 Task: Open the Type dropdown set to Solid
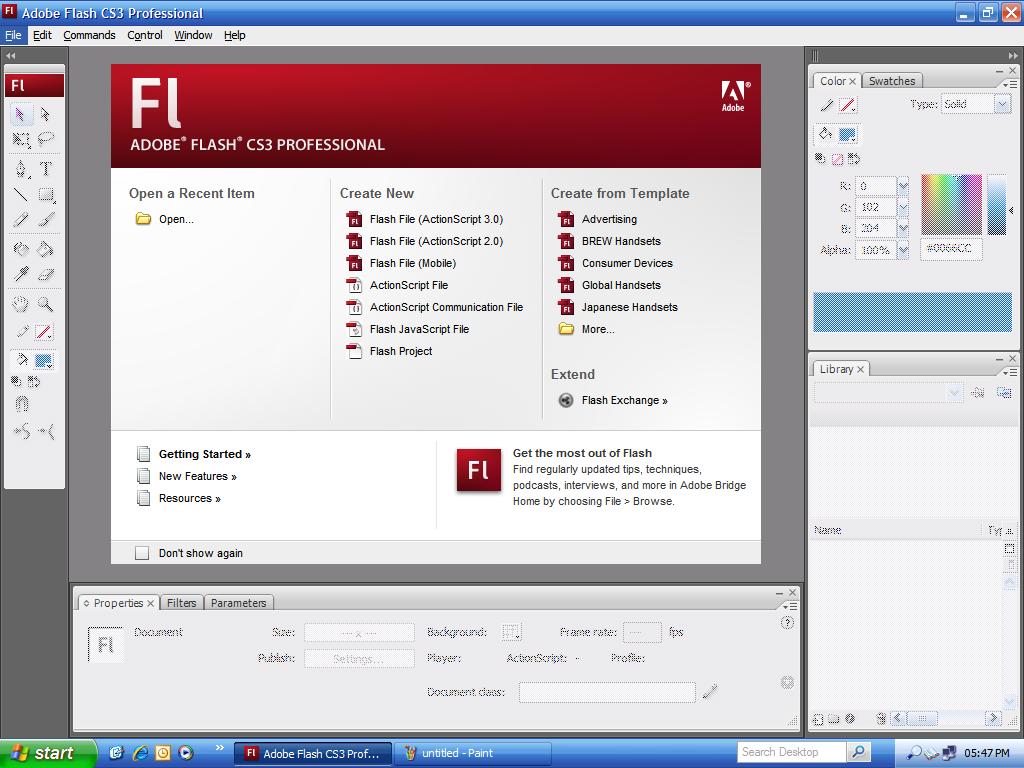[1002, 104]
